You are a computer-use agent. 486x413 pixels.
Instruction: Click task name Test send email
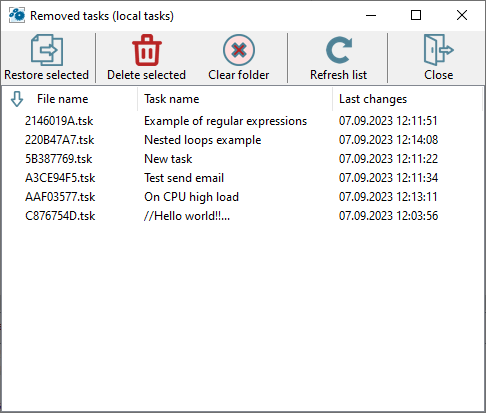[184, 178]
